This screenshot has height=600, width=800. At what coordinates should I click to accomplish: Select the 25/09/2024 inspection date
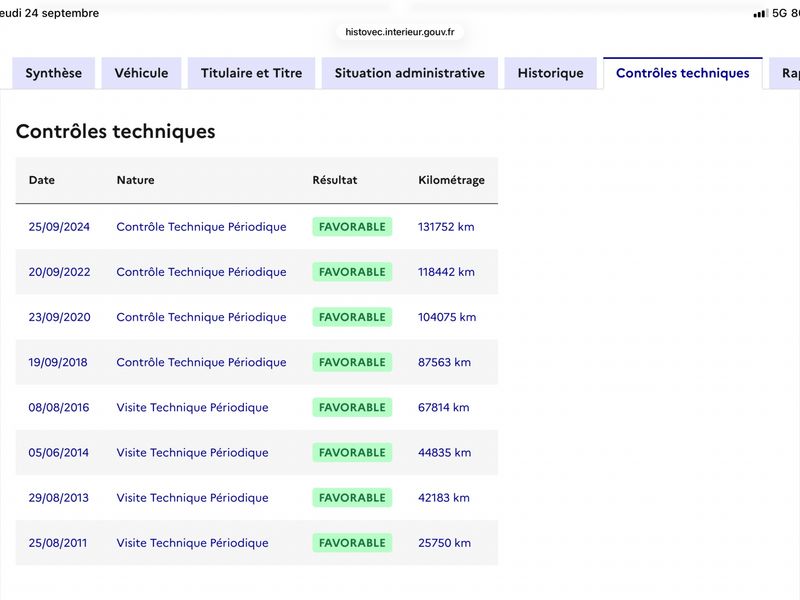pyautogui.click(x=59, y=227)
